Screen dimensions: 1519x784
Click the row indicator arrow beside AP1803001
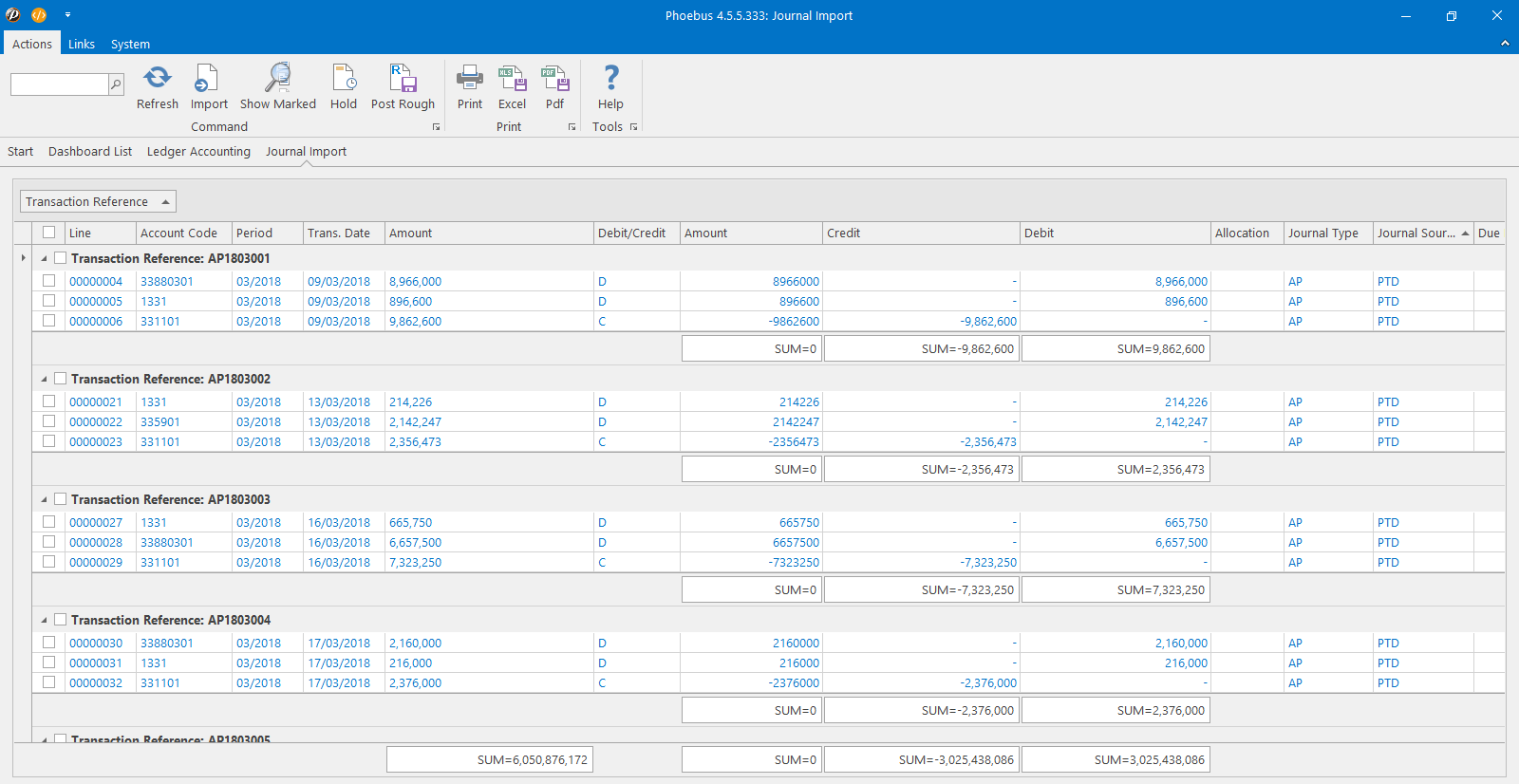click(23, 258)
